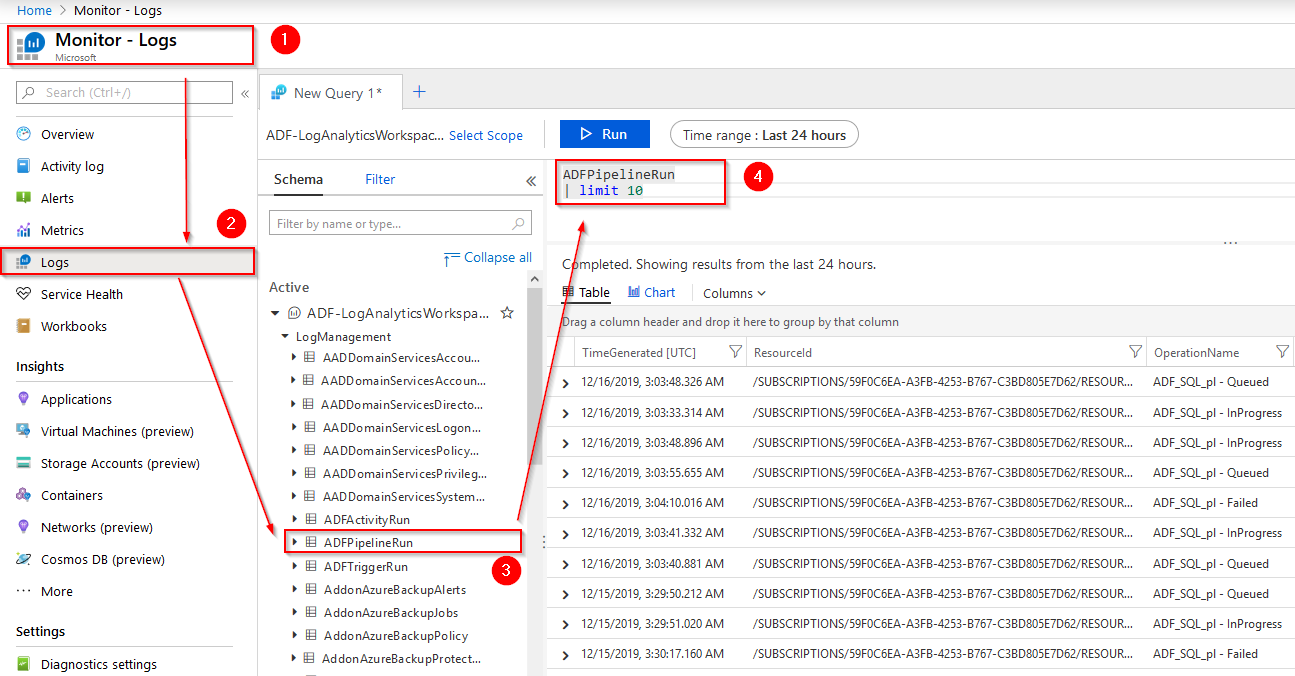Click the Storage Accounts (preview) icon
Viewport: 1295px width, 676px height.
[x=24, y=463]
